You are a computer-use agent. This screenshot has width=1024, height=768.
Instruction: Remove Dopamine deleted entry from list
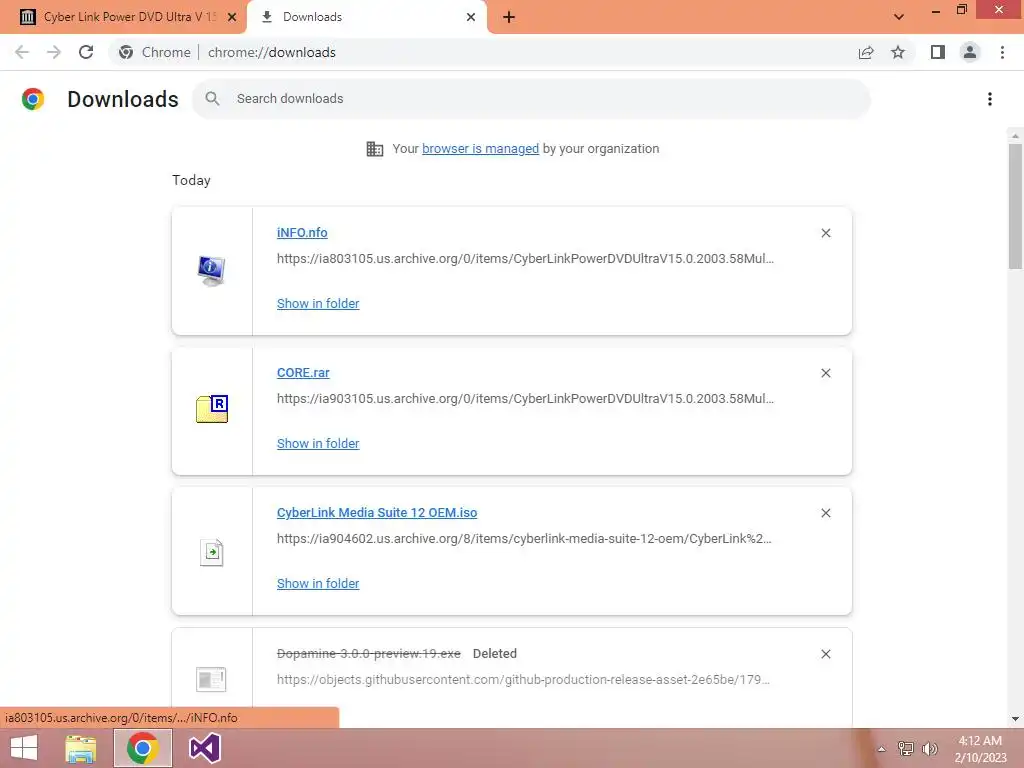point(826,654)
